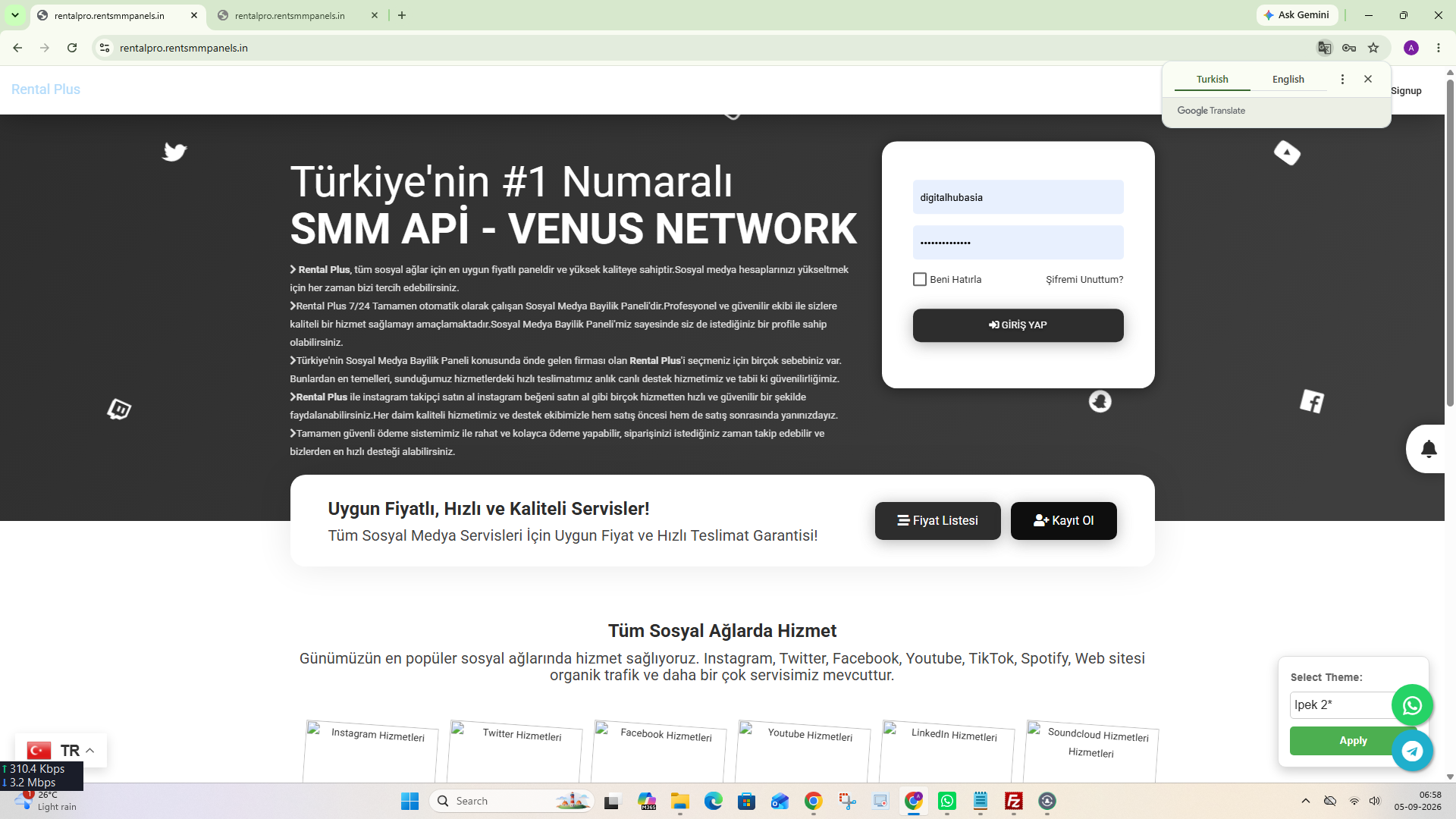Open the WhatsApp floating chat button
Image resolution: width=1456 pixels, height=819 pixels.
click(x=1412, y=706)
